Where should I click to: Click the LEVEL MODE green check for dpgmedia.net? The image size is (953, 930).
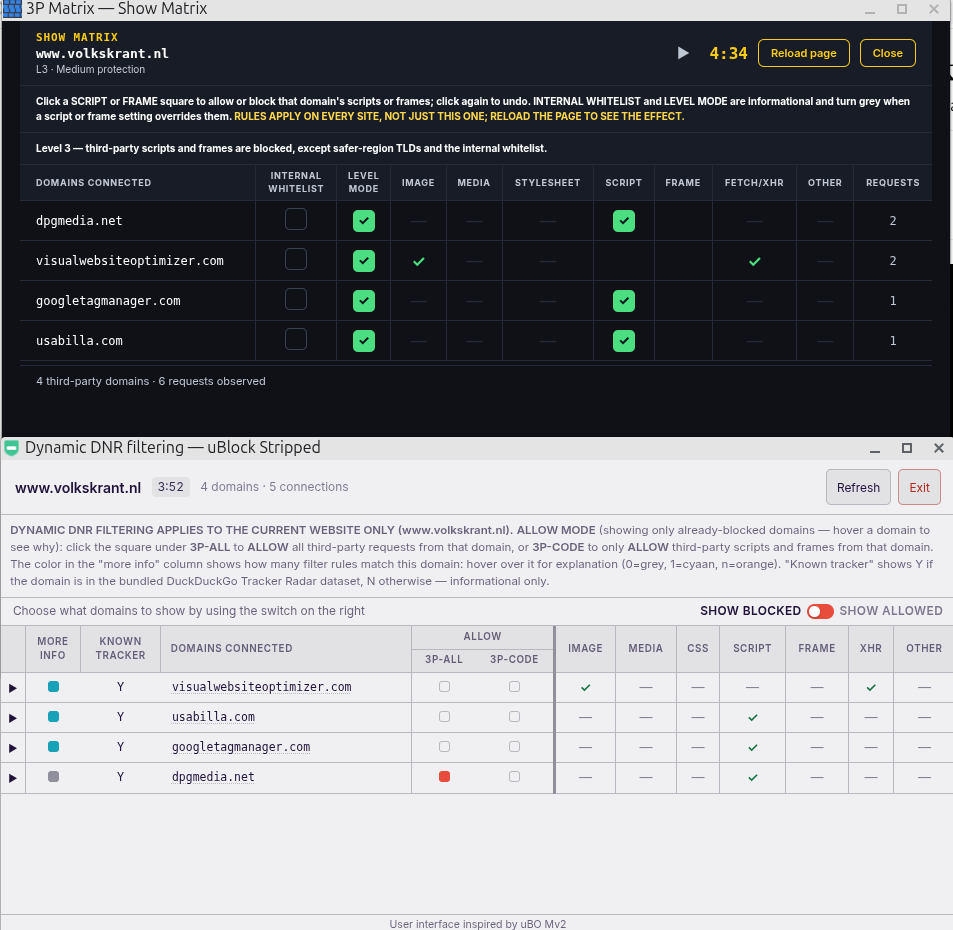pyautogui.click(x=363, y=221)
